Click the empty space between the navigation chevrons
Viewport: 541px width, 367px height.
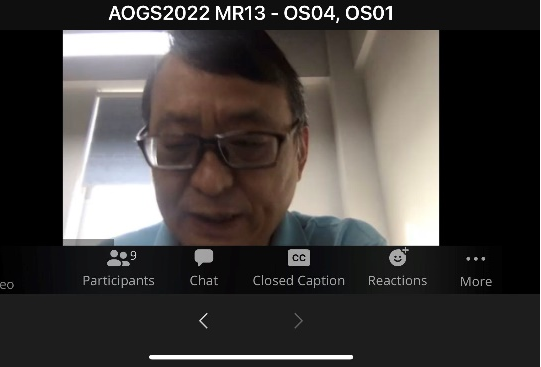coord(251,321)
